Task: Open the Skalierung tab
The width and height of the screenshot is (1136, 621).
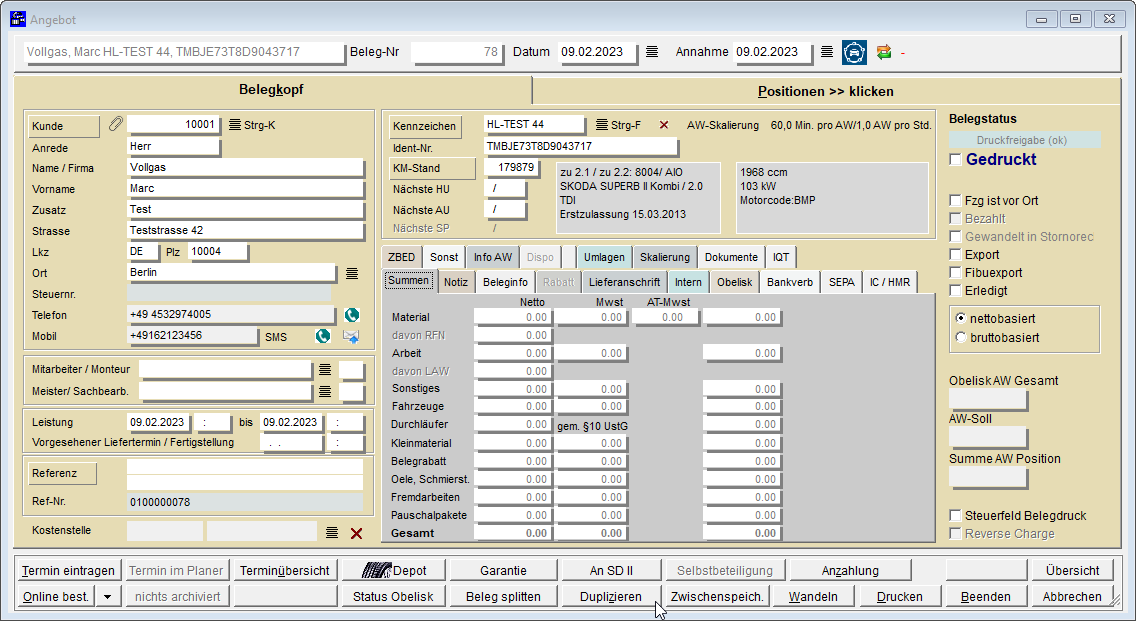Action: [664, 257]
